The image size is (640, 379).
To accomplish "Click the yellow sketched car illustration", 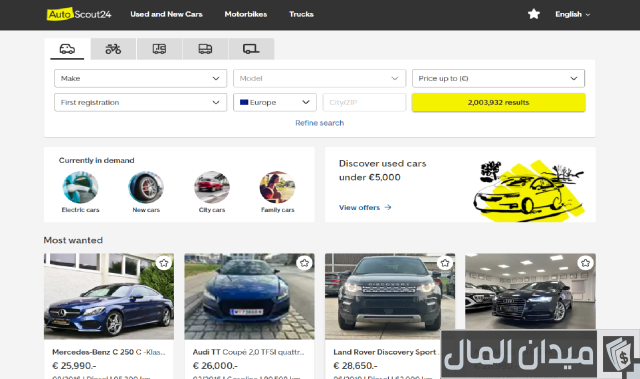I will tap(529, 191).
